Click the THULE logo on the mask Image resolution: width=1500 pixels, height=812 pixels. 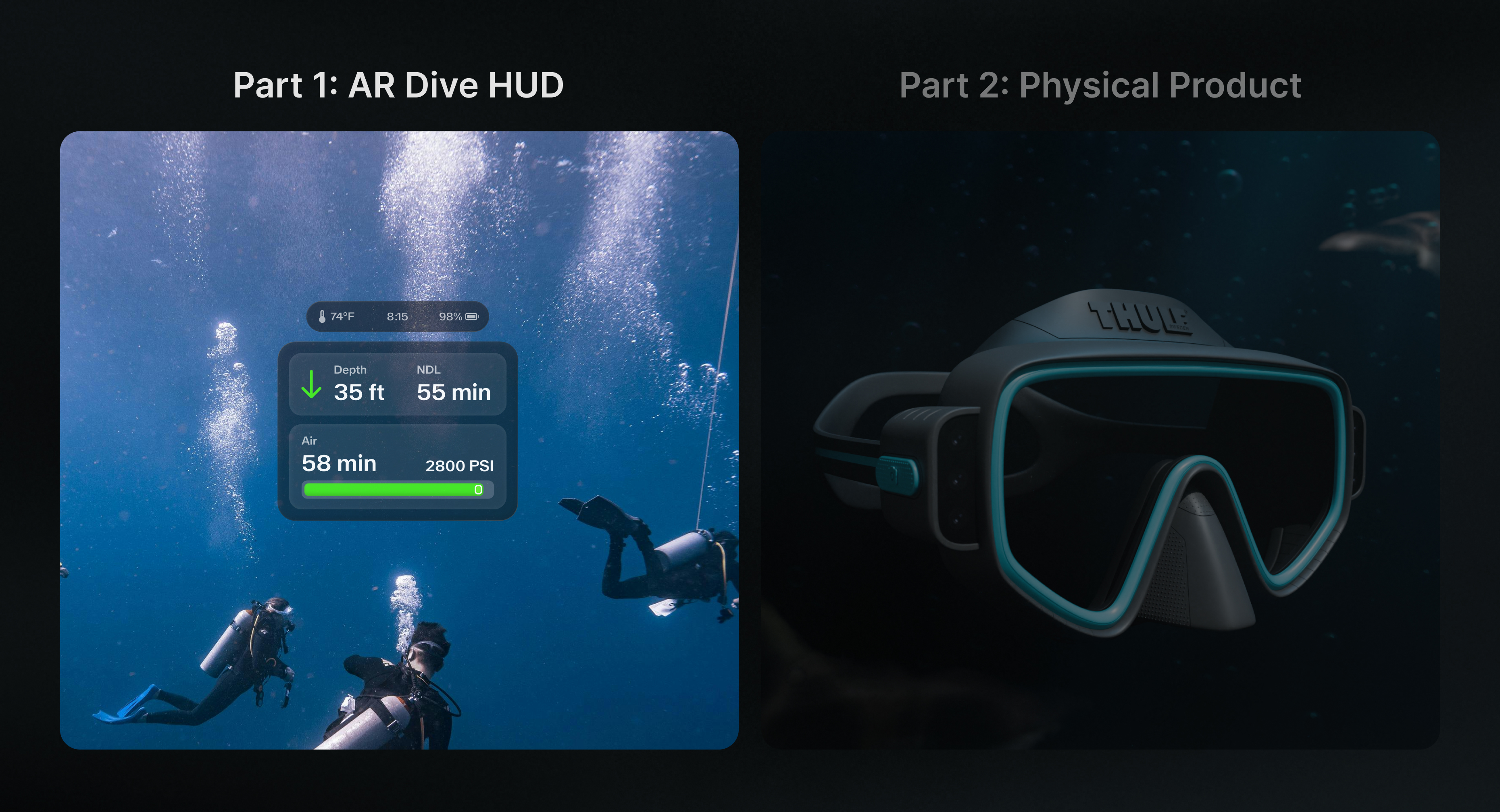point(1140,318)
